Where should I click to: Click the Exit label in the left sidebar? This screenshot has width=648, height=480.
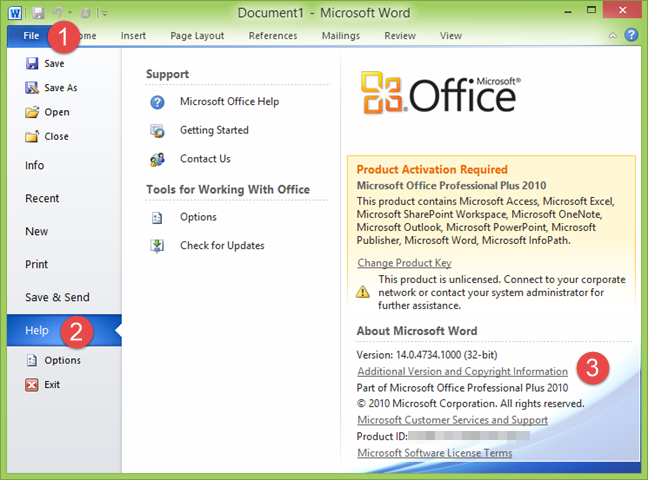tap(52, 384)
